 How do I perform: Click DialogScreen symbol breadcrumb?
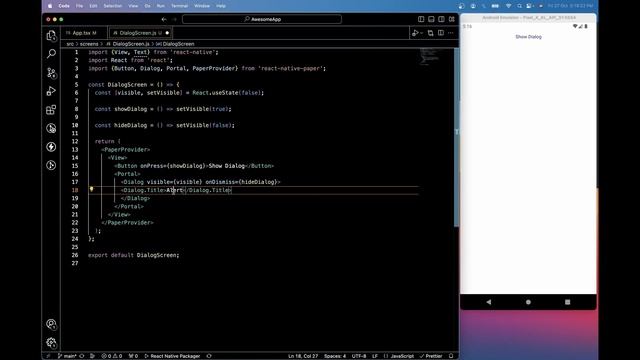tap(176, 44)
